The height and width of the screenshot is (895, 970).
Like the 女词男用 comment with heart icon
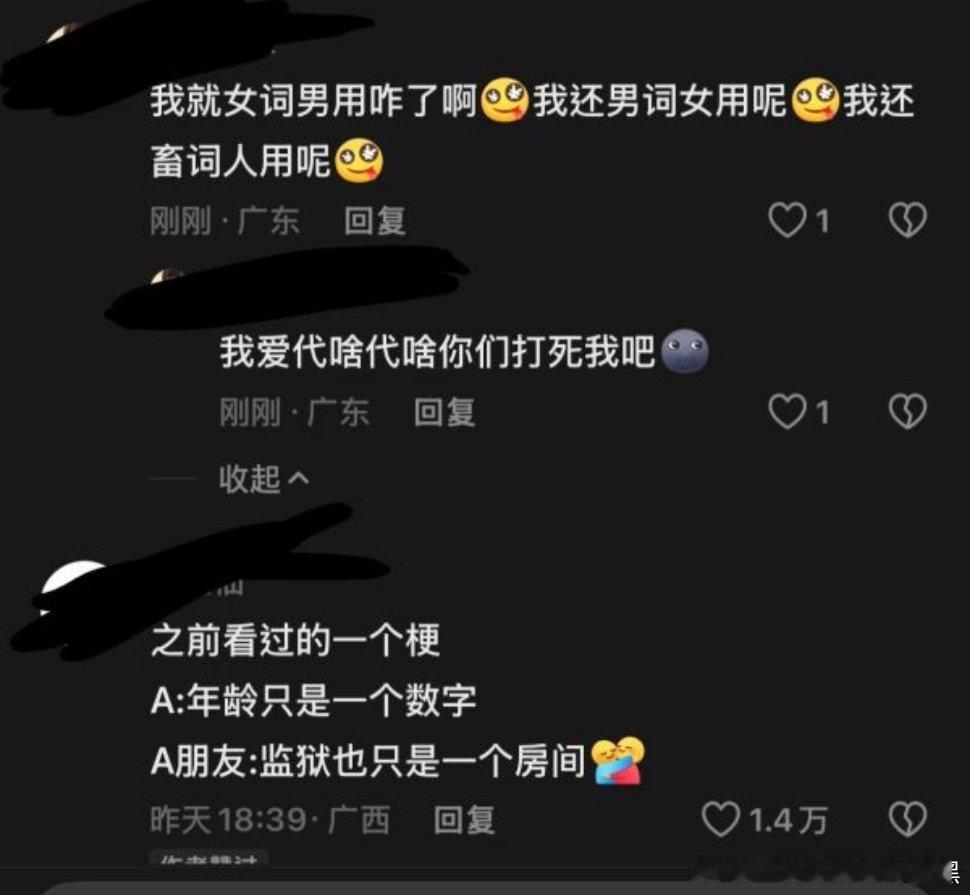click(787, 220)
